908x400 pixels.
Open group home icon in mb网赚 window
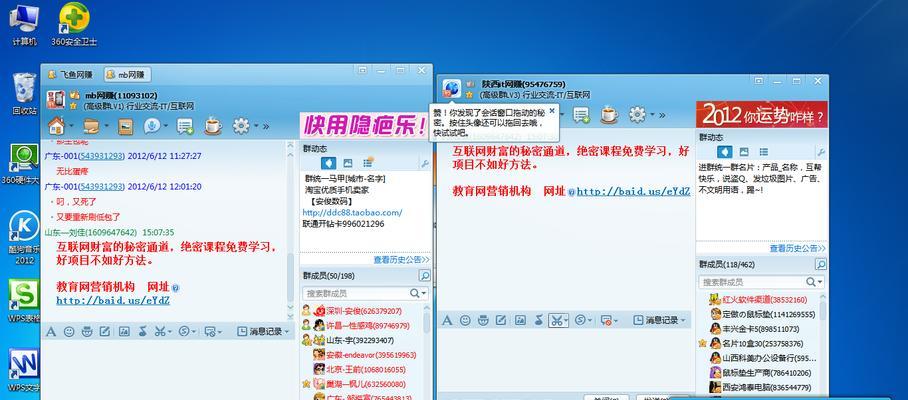pyautogui.click(x=56, y=125)
